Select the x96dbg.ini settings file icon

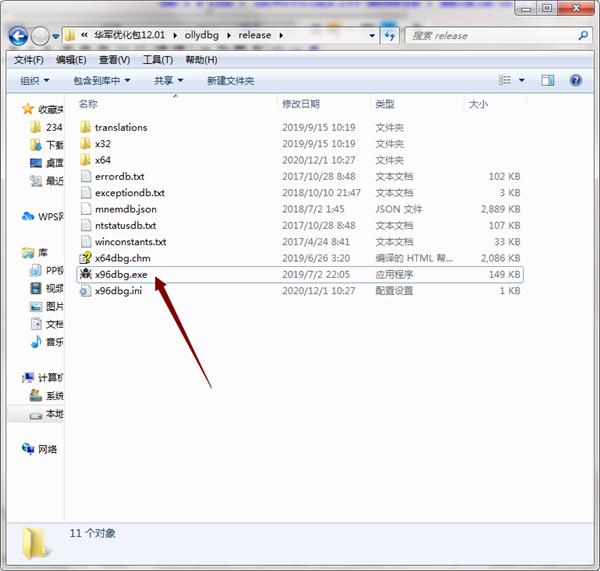tap(85, 291)
